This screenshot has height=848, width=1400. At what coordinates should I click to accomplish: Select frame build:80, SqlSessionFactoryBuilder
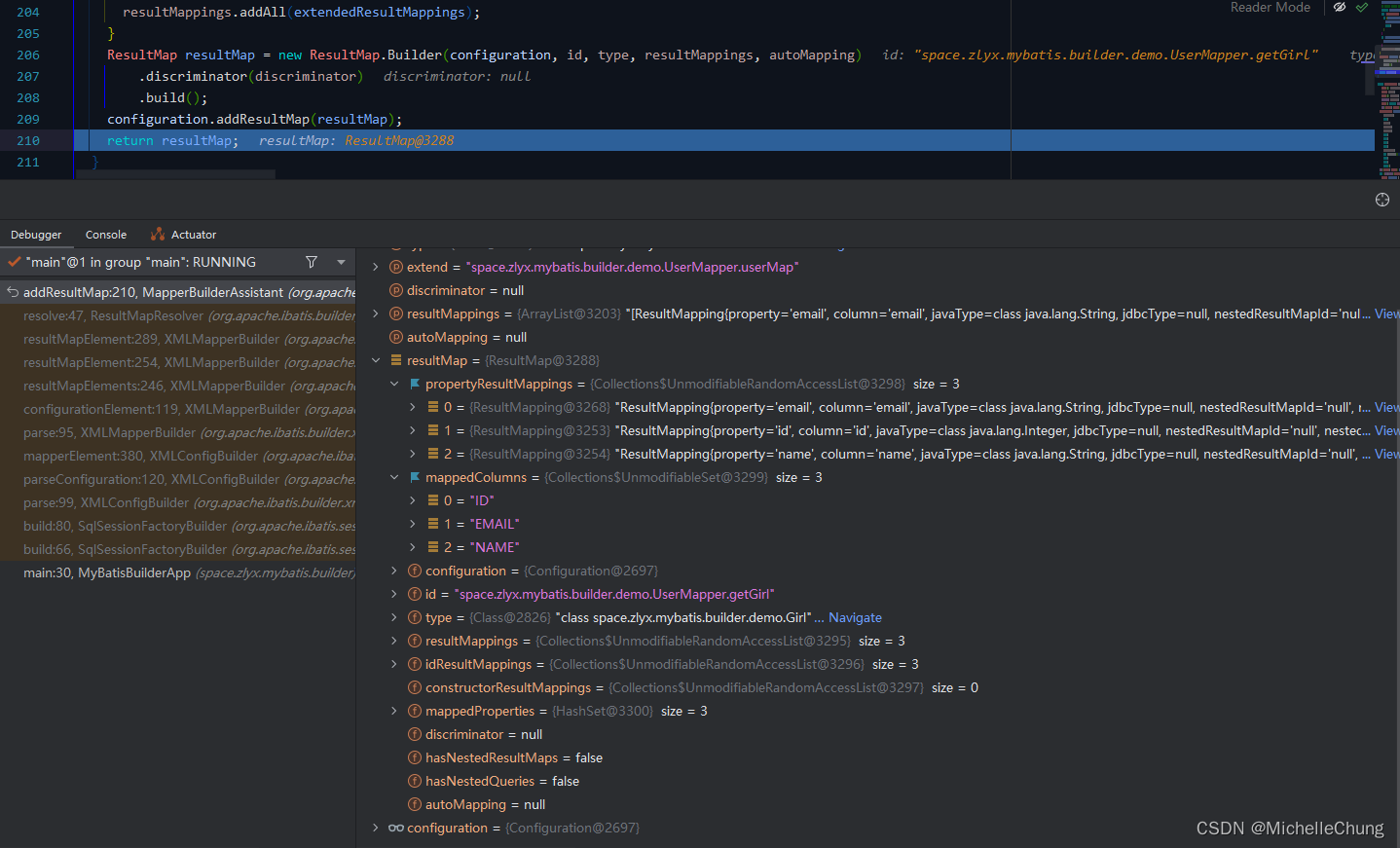[177, 526]
